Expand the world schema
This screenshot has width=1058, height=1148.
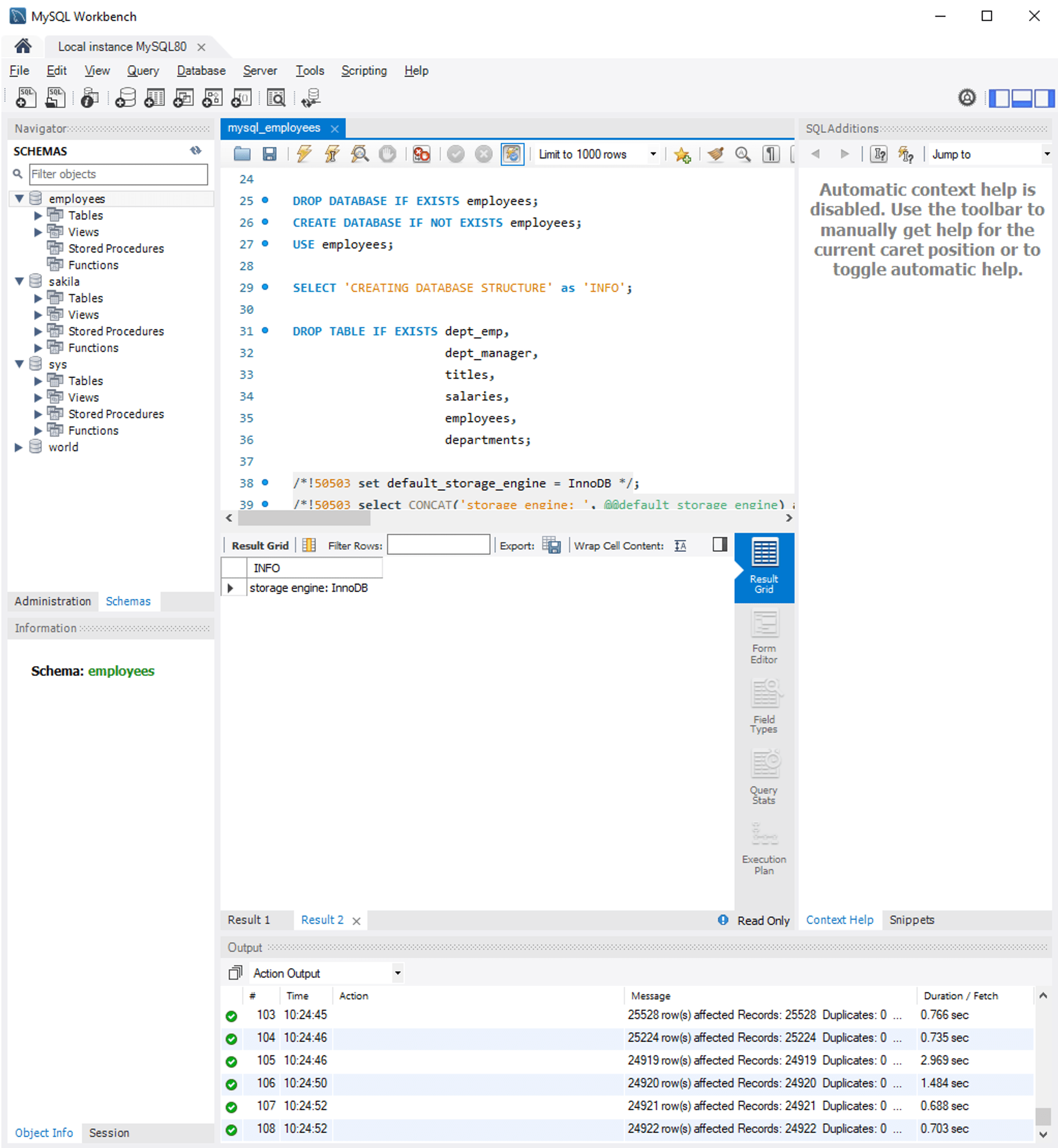coord(19,447)
